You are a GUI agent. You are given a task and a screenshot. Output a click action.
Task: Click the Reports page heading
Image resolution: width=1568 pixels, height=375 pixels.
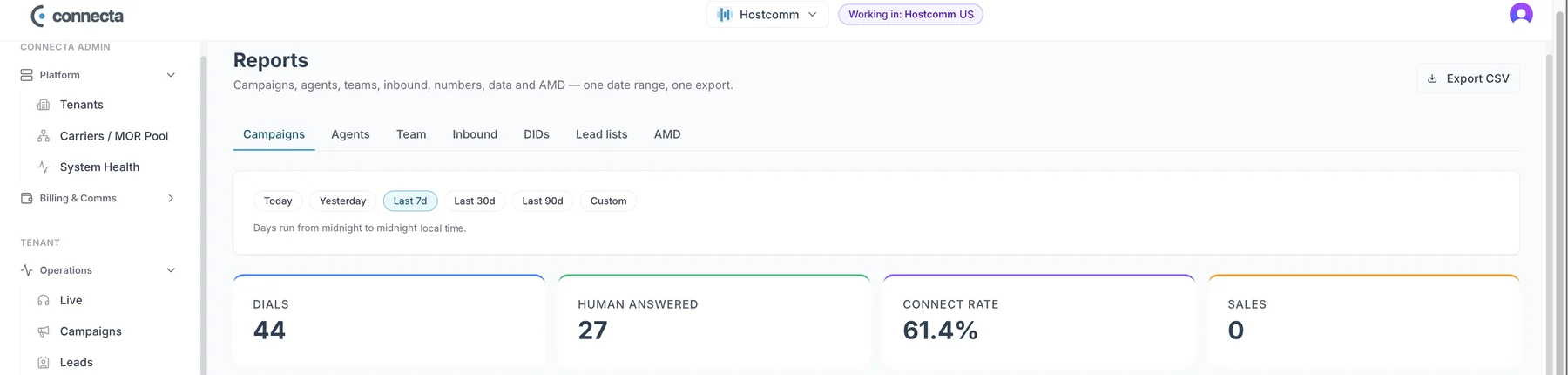(271, 60)
